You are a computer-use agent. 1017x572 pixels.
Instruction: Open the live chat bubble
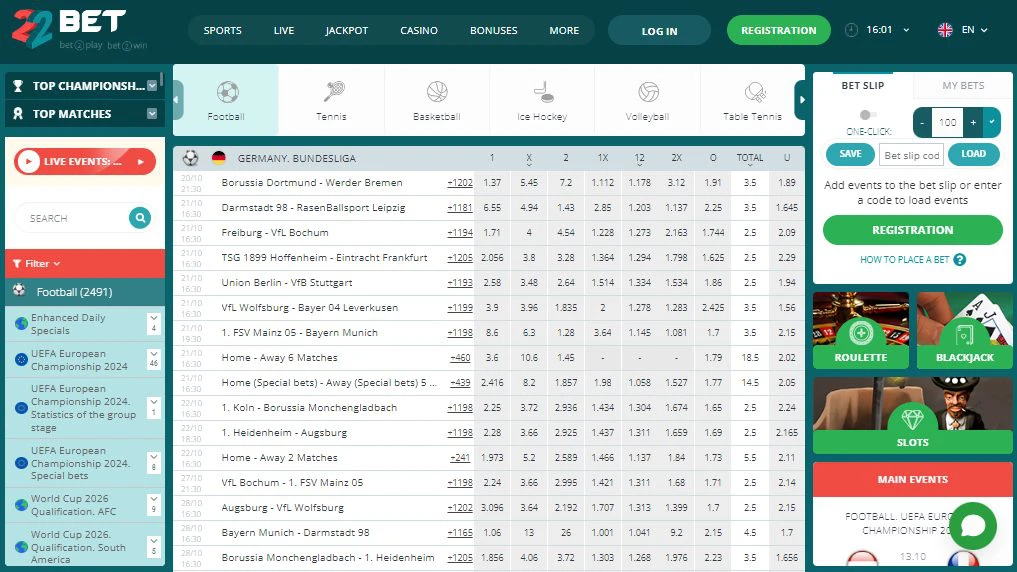click(973, 526)
